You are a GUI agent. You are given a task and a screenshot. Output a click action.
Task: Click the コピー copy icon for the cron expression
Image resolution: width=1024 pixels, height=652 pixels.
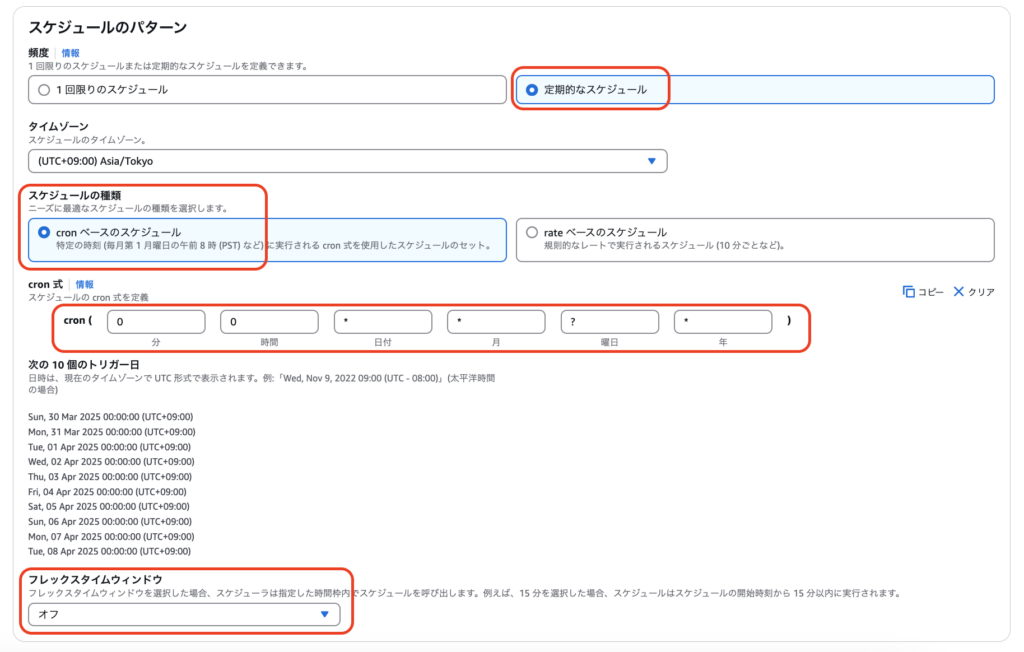click(x=908, y=292)
